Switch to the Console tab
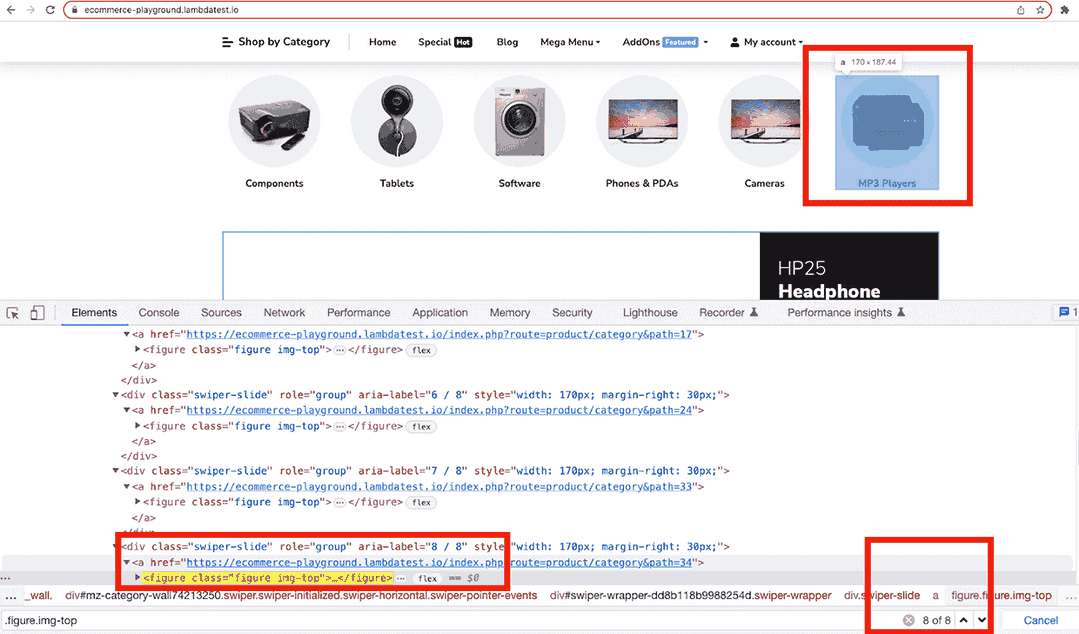Image resolution: width=1079 pixels, height=634 pixels. tap(158, 312)
